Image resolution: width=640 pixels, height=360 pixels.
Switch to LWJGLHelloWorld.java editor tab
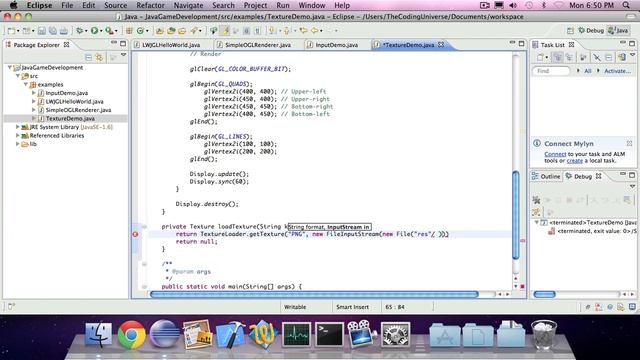(x=171, y=45)
